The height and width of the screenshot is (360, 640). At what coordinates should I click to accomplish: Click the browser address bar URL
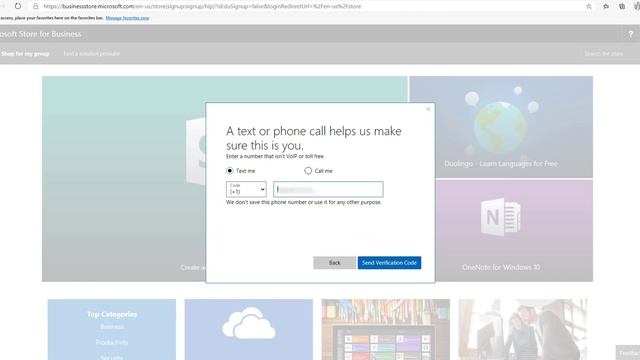202,6
